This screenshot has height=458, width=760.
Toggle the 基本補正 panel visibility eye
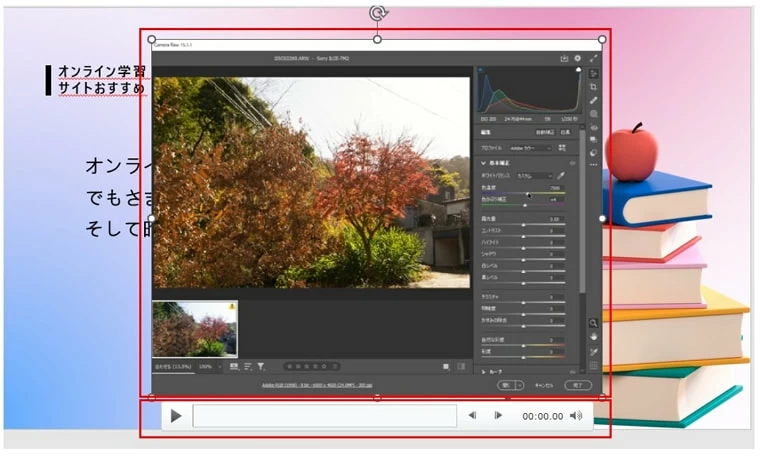(x=572, y=162)
